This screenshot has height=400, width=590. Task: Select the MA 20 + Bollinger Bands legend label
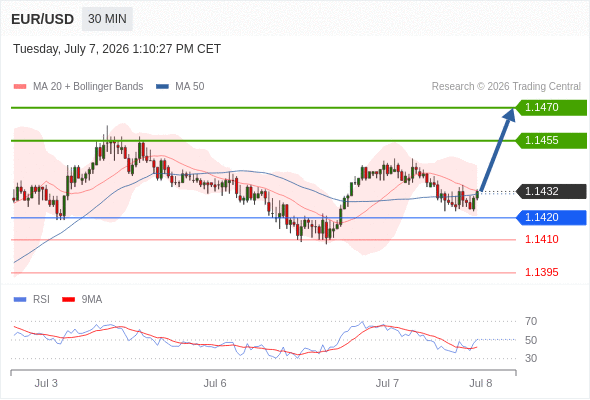tap(88, 87)
